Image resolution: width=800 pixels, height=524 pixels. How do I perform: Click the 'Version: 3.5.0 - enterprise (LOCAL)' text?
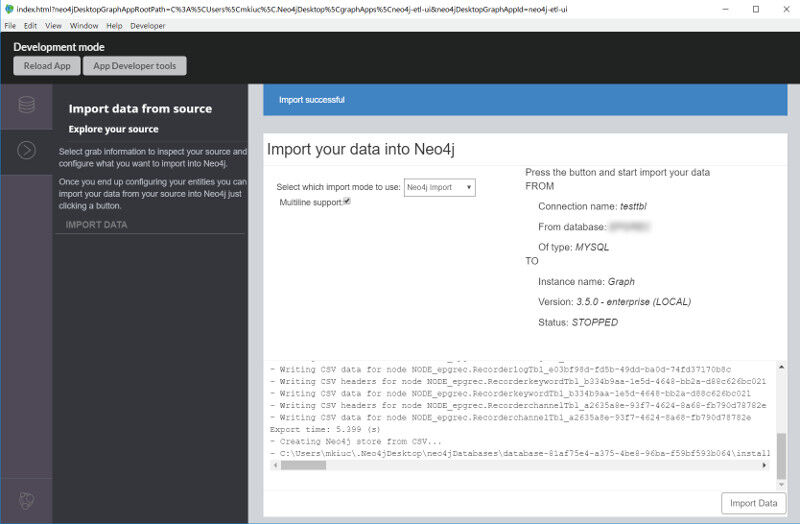(614, 302)
